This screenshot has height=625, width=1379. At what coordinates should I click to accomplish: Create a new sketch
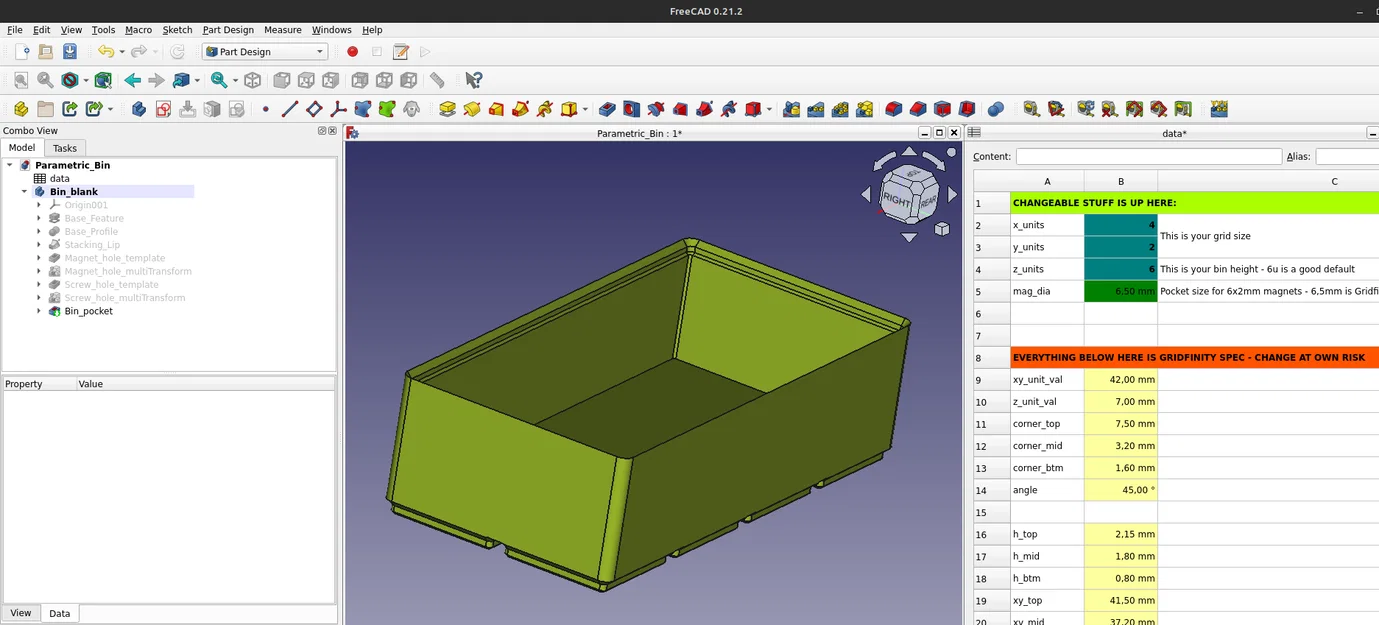(x=163, y=109)
